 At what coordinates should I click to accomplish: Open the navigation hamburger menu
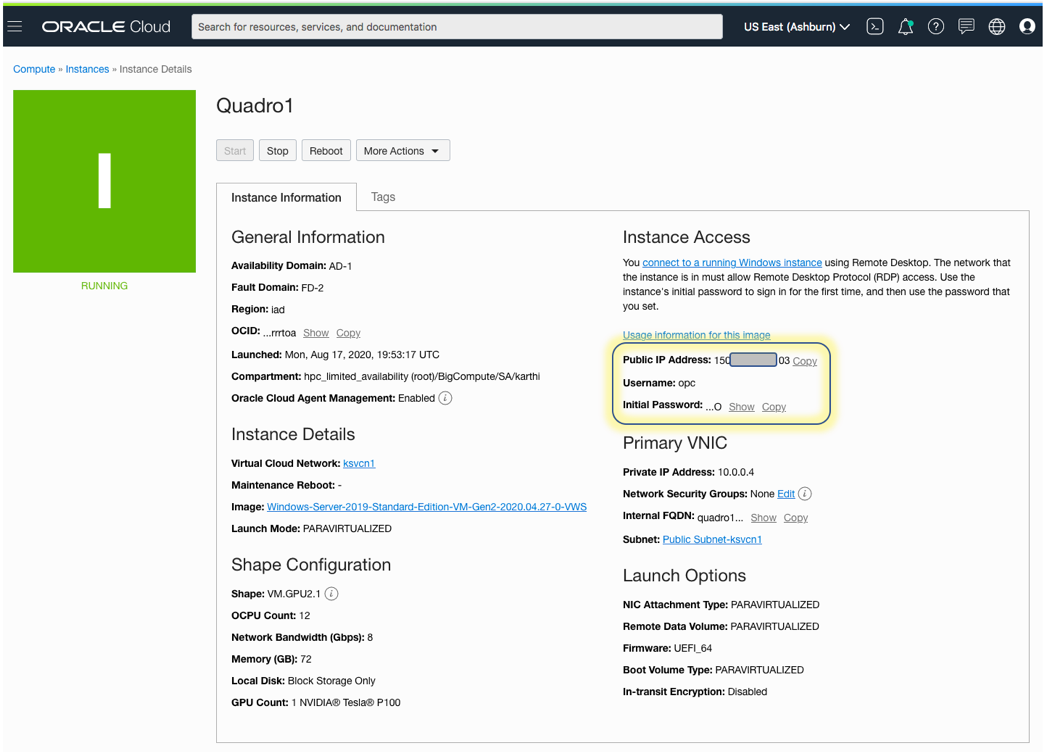(14, 26)
